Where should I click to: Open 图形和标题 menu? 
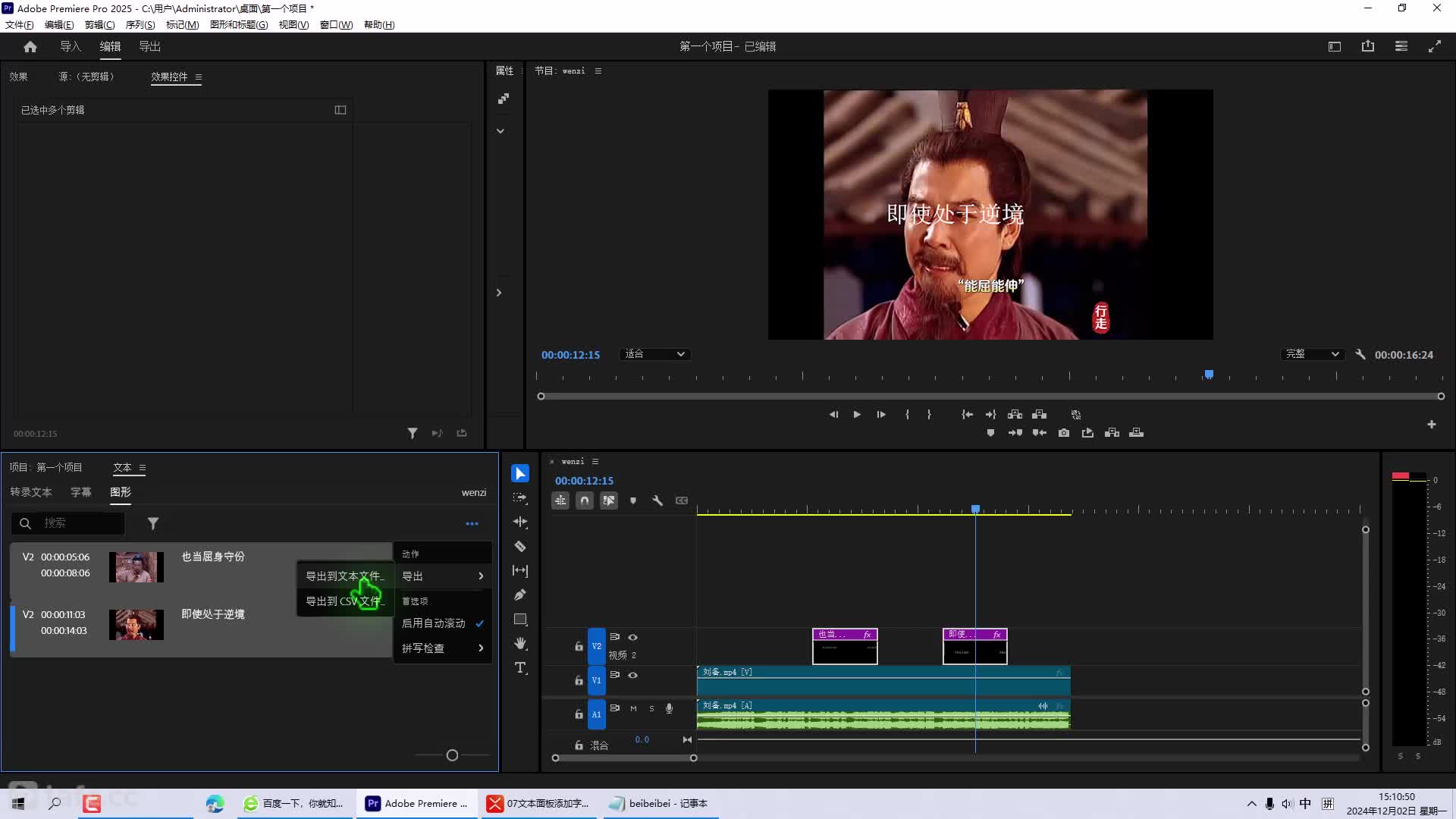(239, 25)
